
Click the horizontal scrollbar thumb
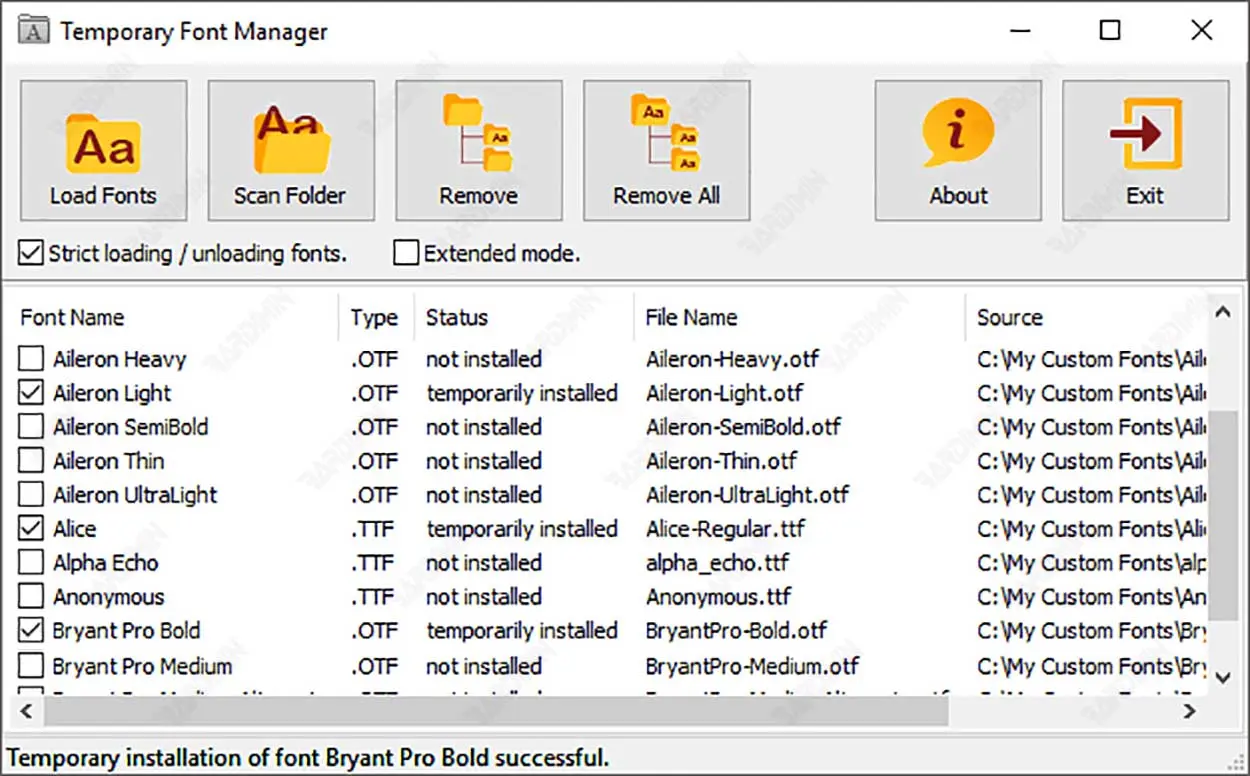pos(495,712)
